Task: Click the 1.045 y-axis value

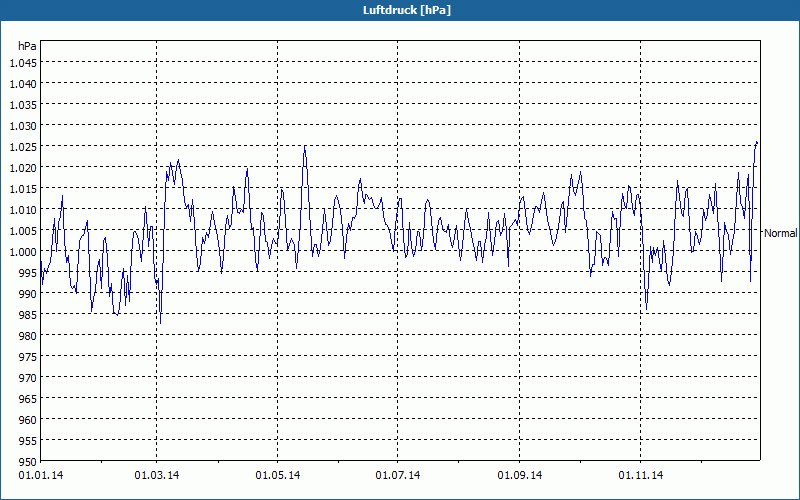Action: [23, 63]
